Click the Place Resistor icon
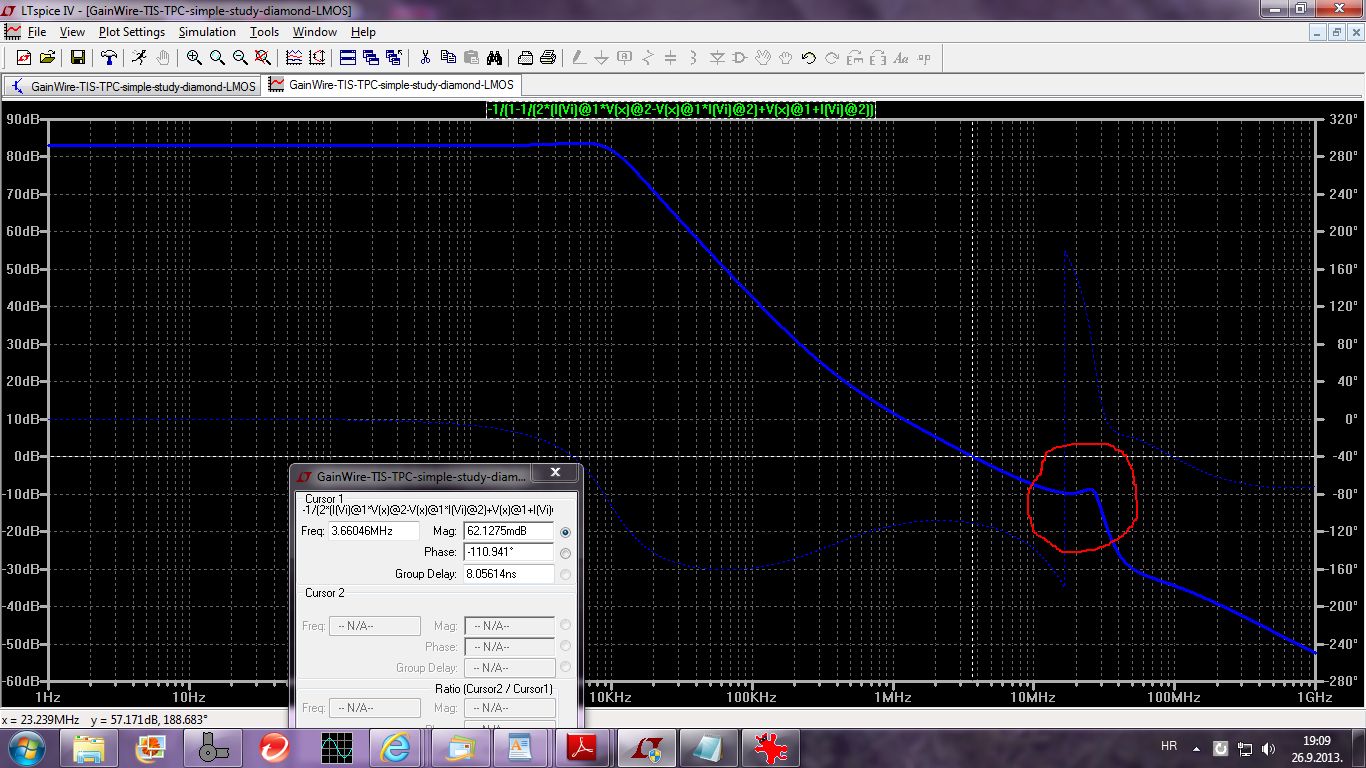The width and height of the screenshot is (1366, 768). (x=647, y=58)
